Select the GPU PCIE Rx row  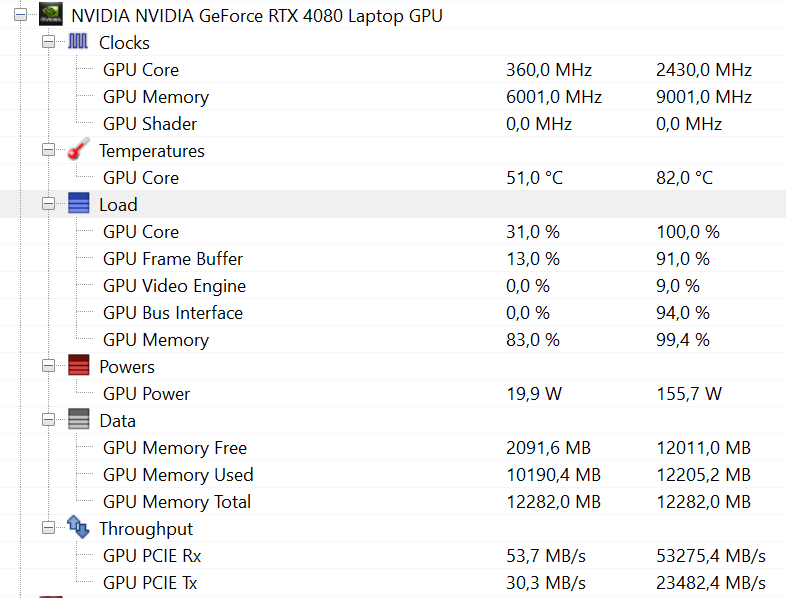pyautogui.click(x=393, y=555)
